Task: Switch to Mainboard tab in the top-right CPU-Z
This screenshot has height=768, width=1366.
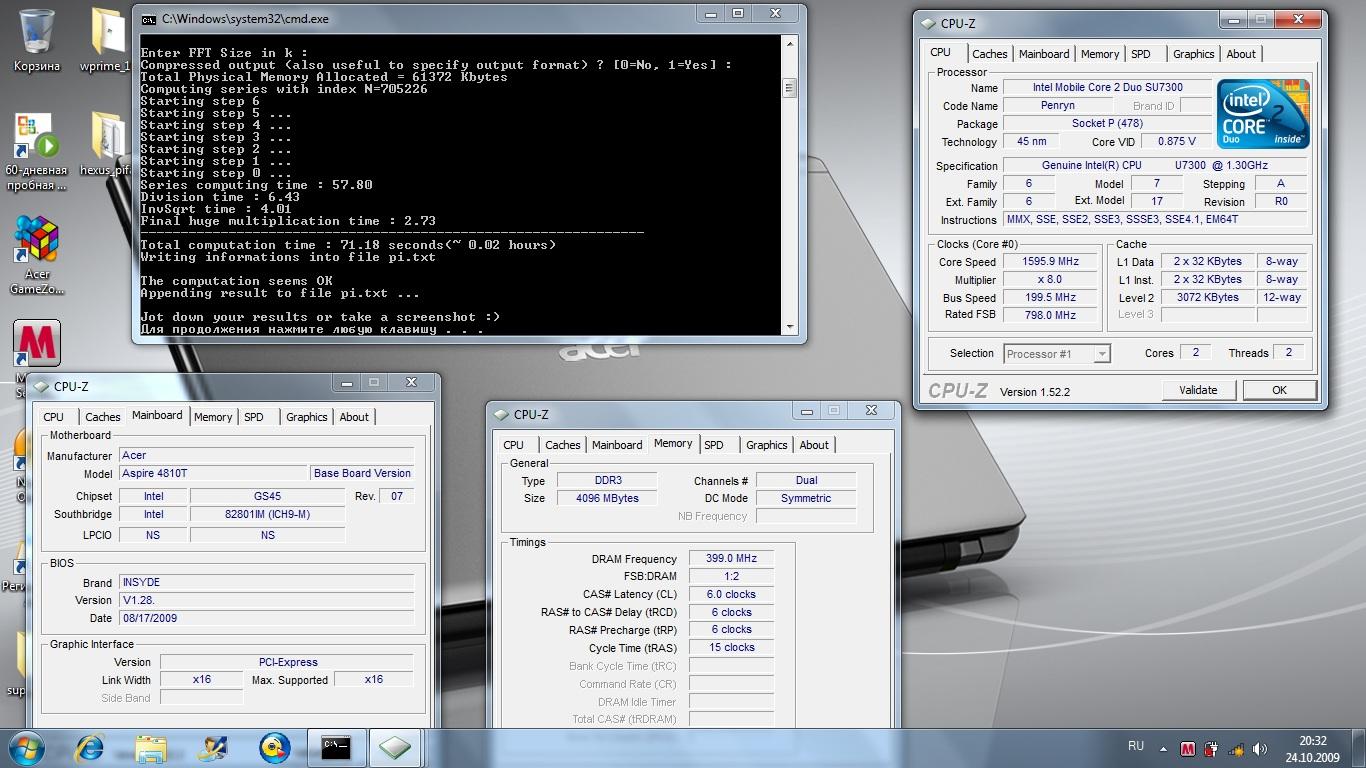Action: 1044,54
